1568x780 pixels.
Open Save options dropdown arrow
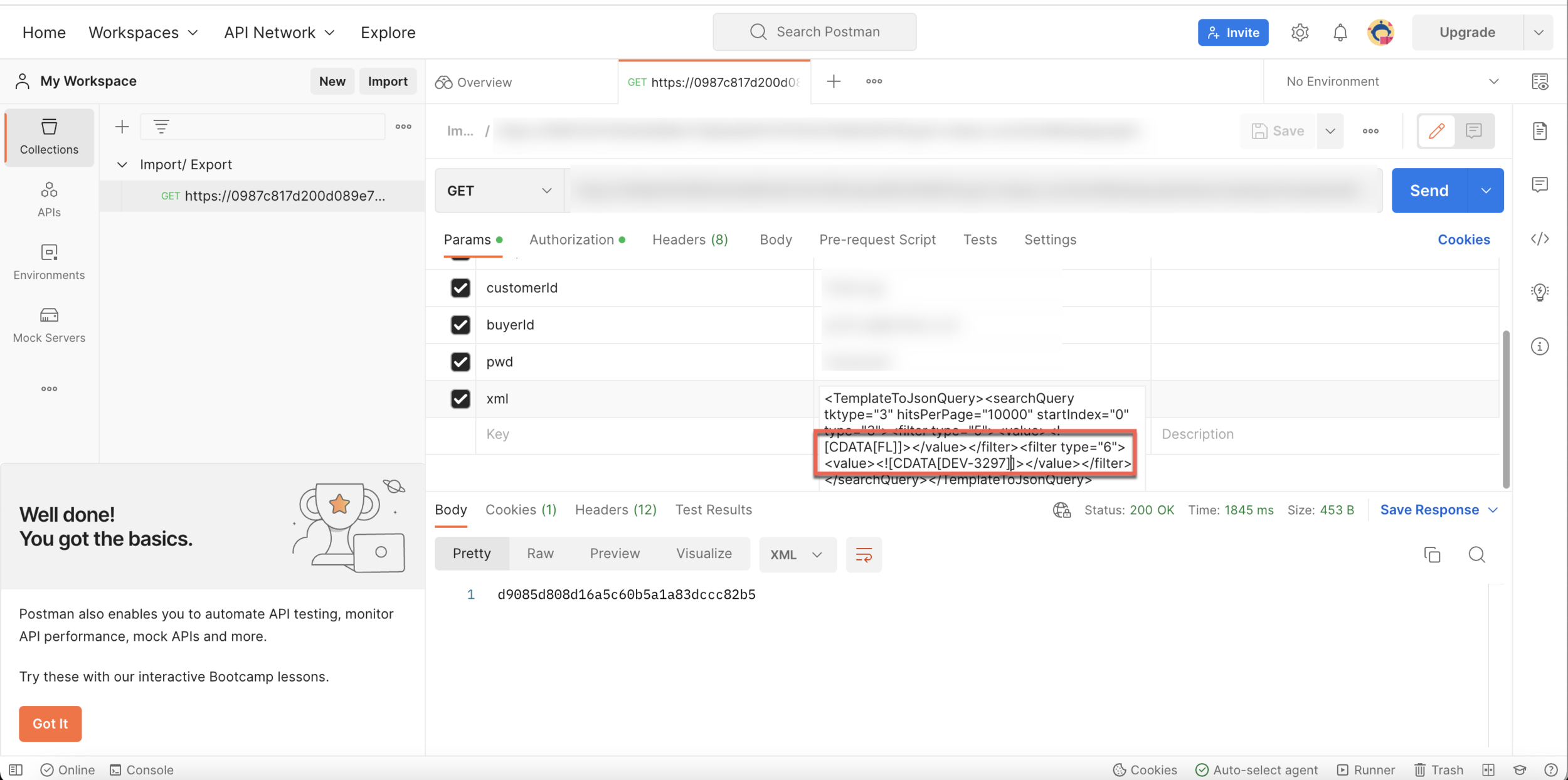click(x=1330, y=131)
